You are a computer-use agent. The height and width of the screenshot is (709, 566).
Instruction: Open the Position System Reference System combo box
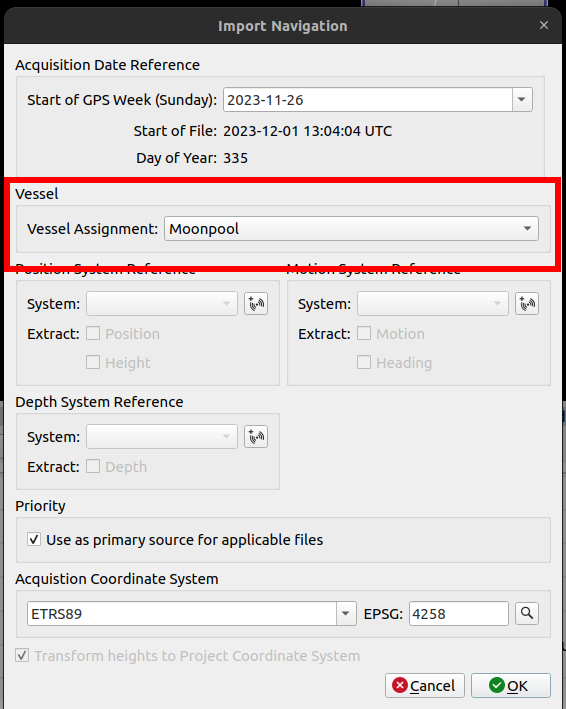tap(162, 303)
